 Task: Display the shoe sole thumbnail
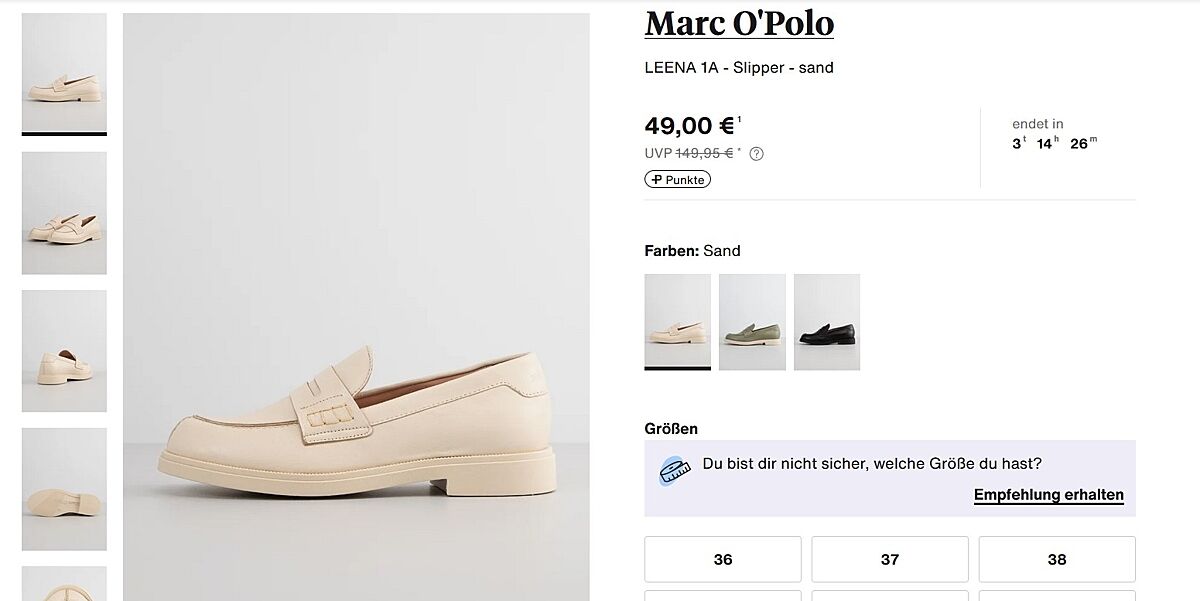tap(64, 488)
